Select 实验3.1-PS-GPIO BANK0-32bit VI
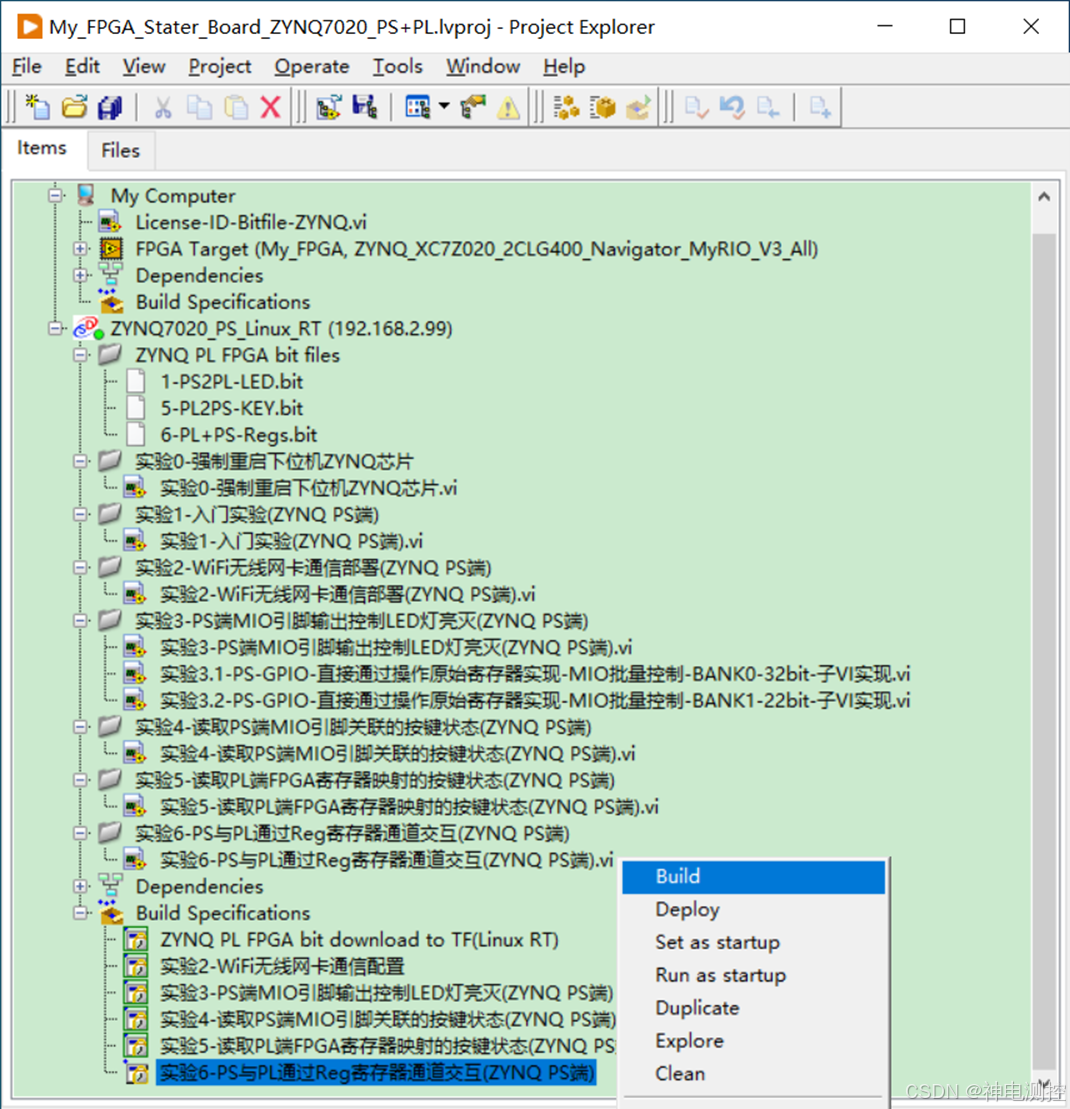 pos(535,674)
